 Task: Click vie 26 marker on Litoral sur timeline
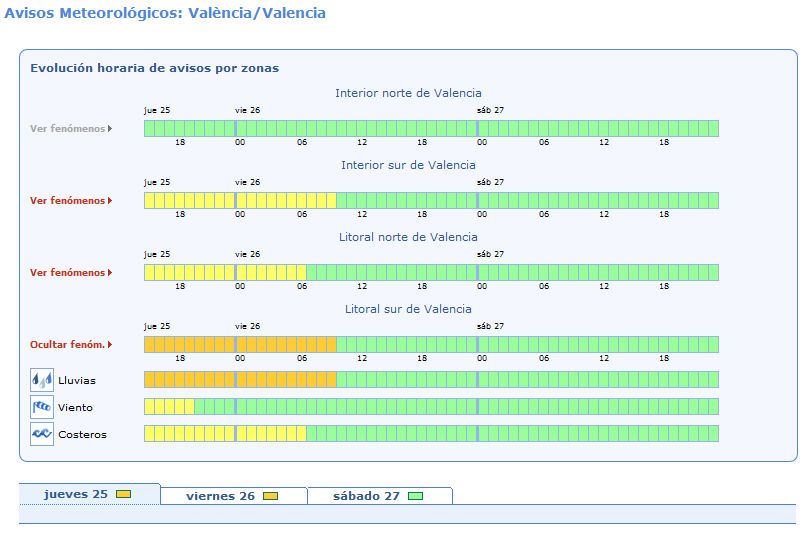pos(247,326)
